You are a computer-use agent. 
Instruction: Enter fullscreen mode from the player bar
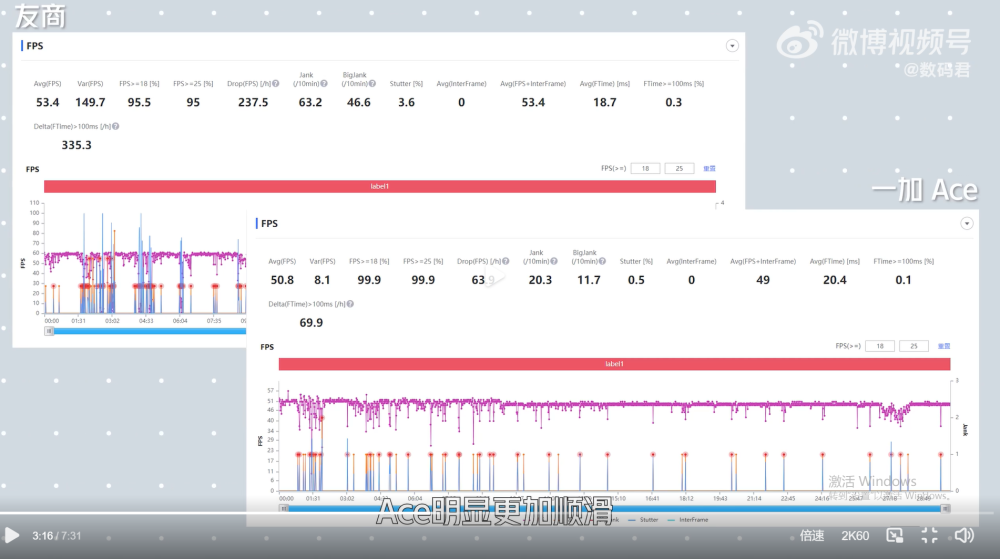[x=929, y=536]
